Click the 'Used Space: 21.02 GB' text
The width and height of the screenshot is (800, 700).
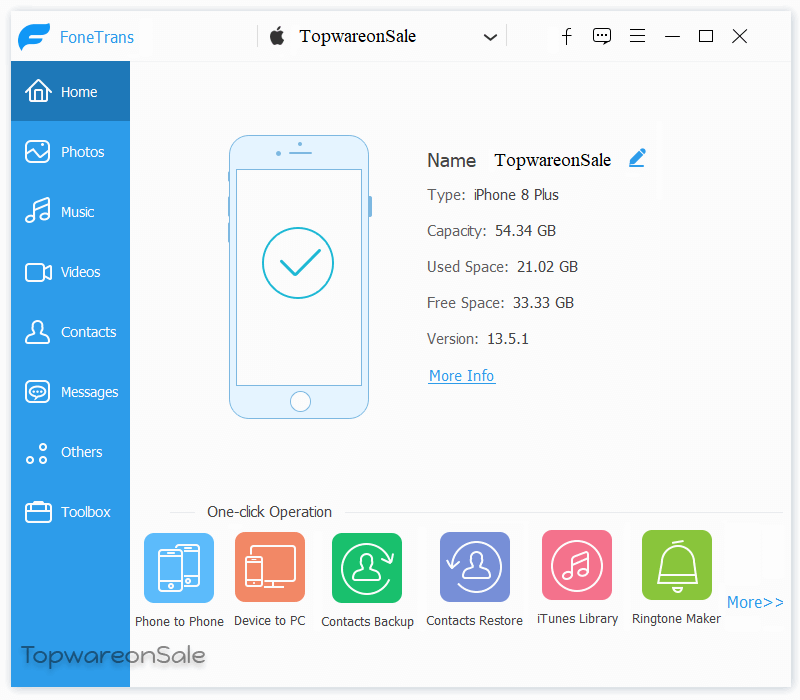503,267
